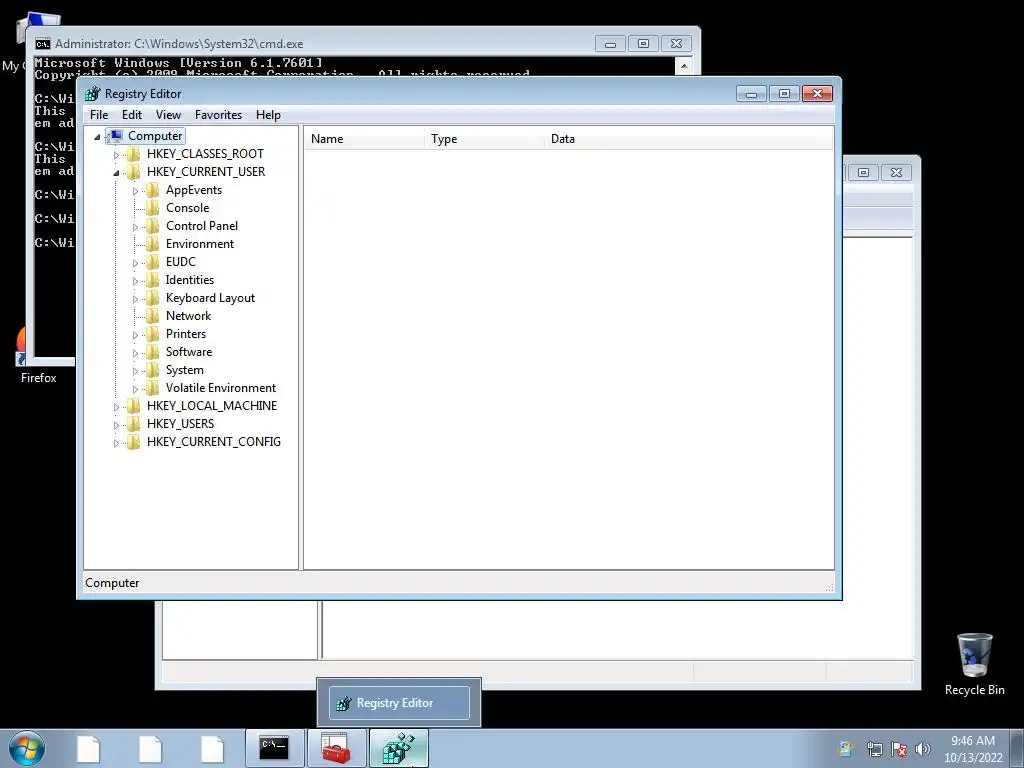Select the Registry Editor taskbar preview thumbnail
Image resolution: width=1024 pixels, height=768 pixels.
tap(399, 703)
